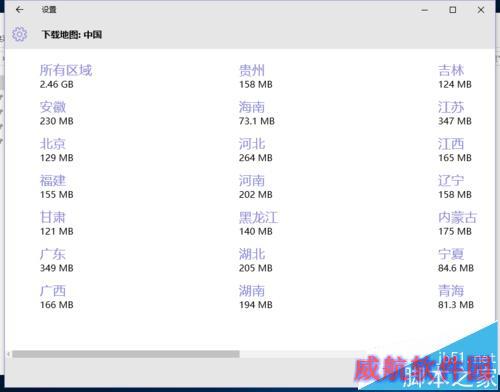Choose 北京 map (129 MB)
The width and height of the screenshot is (500, 392).
pyautogui.click(x=57, y=150)
